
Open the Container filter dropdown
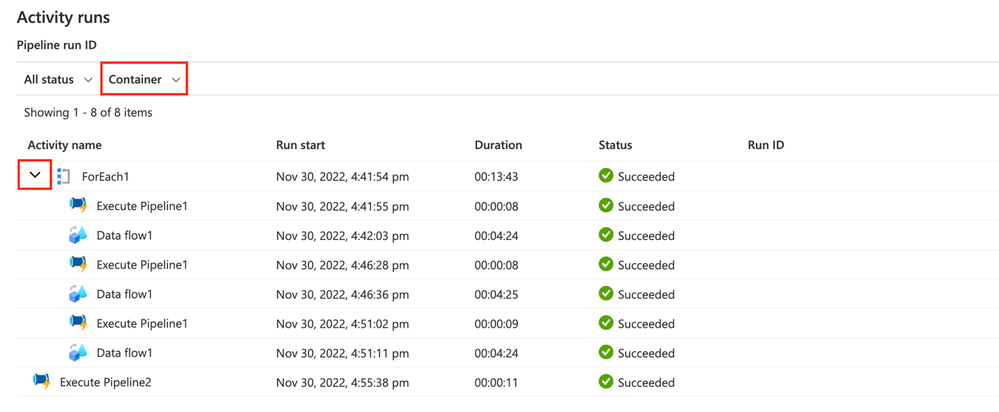click(145, 80)
